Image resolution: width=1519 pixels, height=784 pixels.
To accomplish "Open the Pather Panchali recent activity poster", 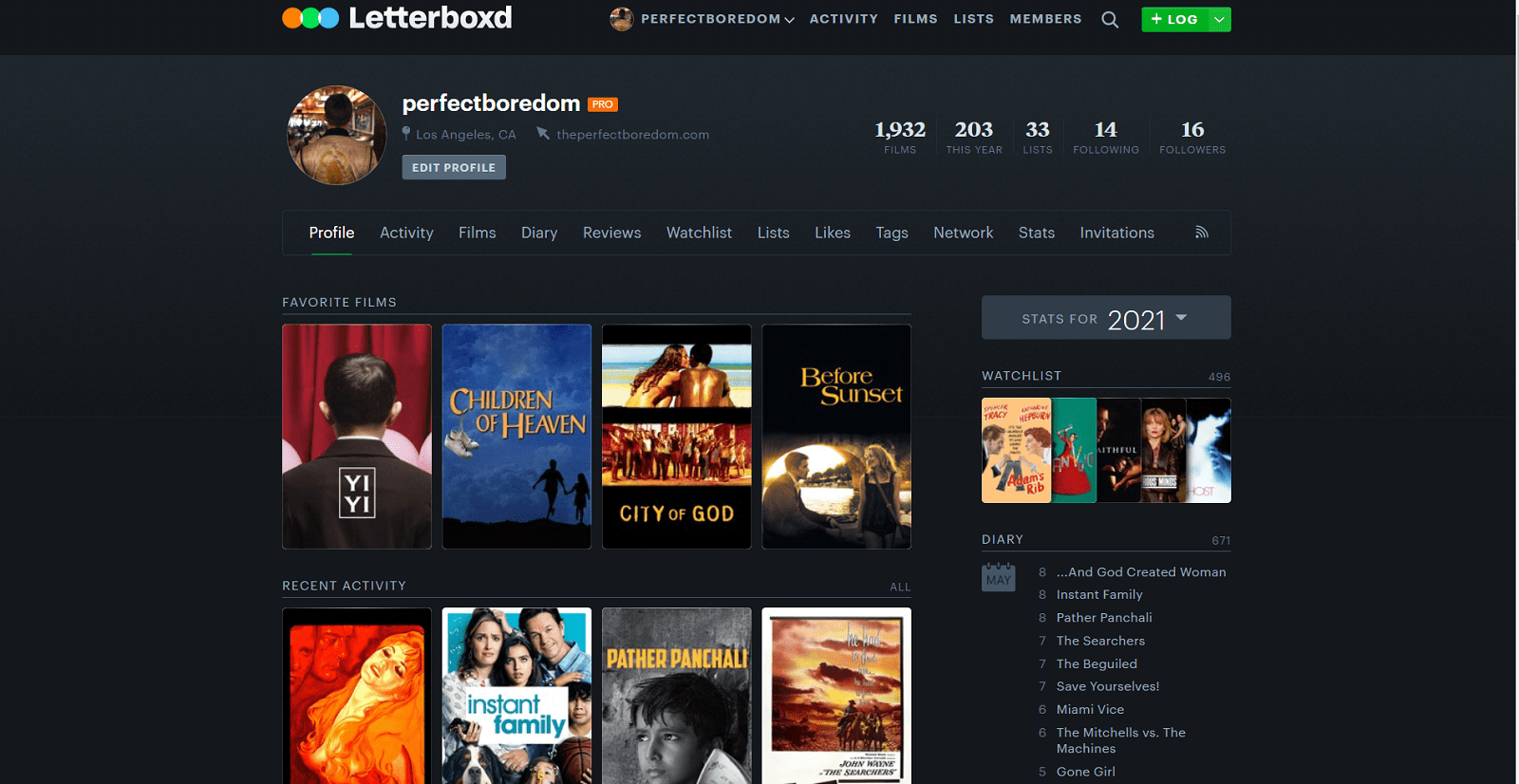I will 677,696.
